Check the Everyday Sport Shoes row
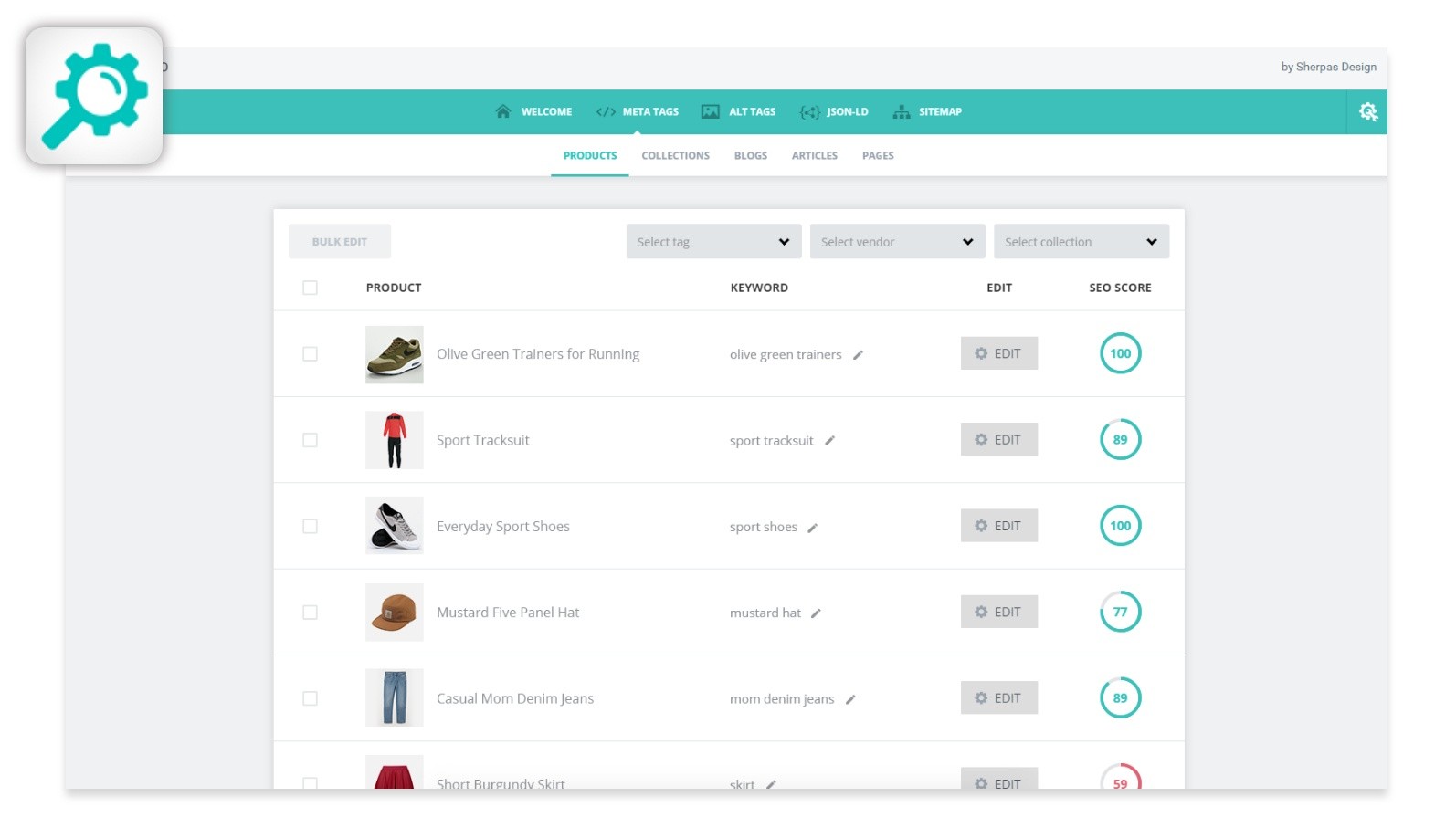Image resolution: width=1456 pixels, height=828 pixels. pos(310,526)
